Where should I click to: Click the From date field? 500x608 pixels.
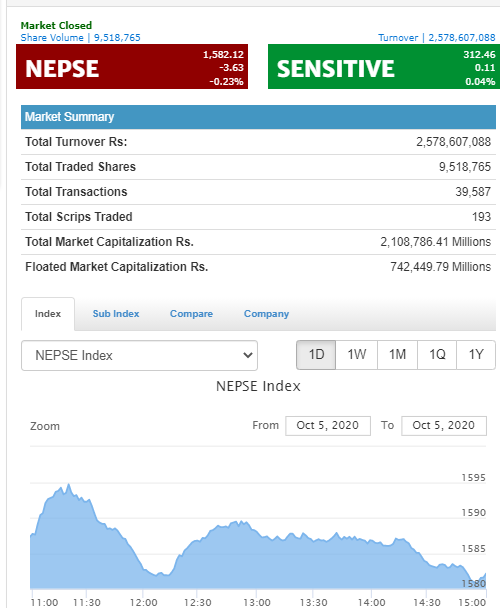(x=328, y=425)
